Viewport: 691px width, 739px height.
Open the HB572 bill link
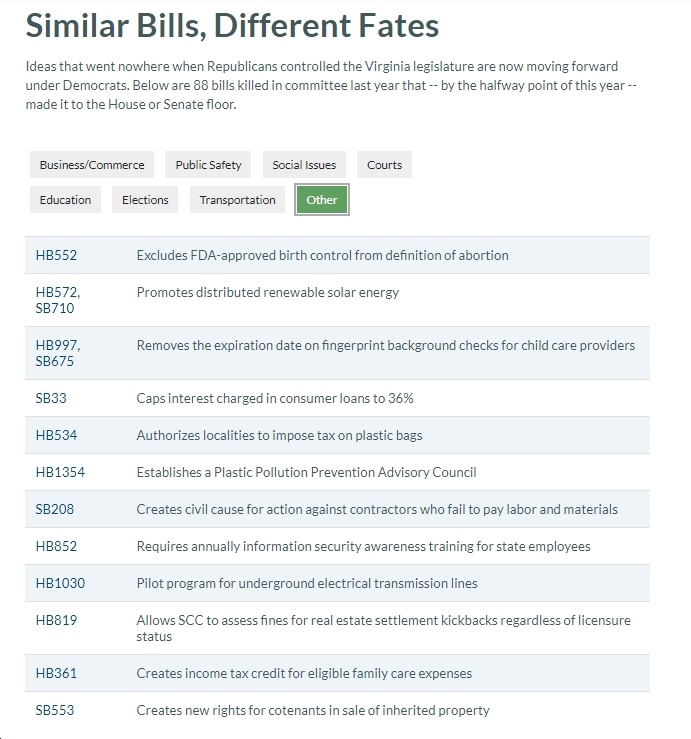(57, 292)
